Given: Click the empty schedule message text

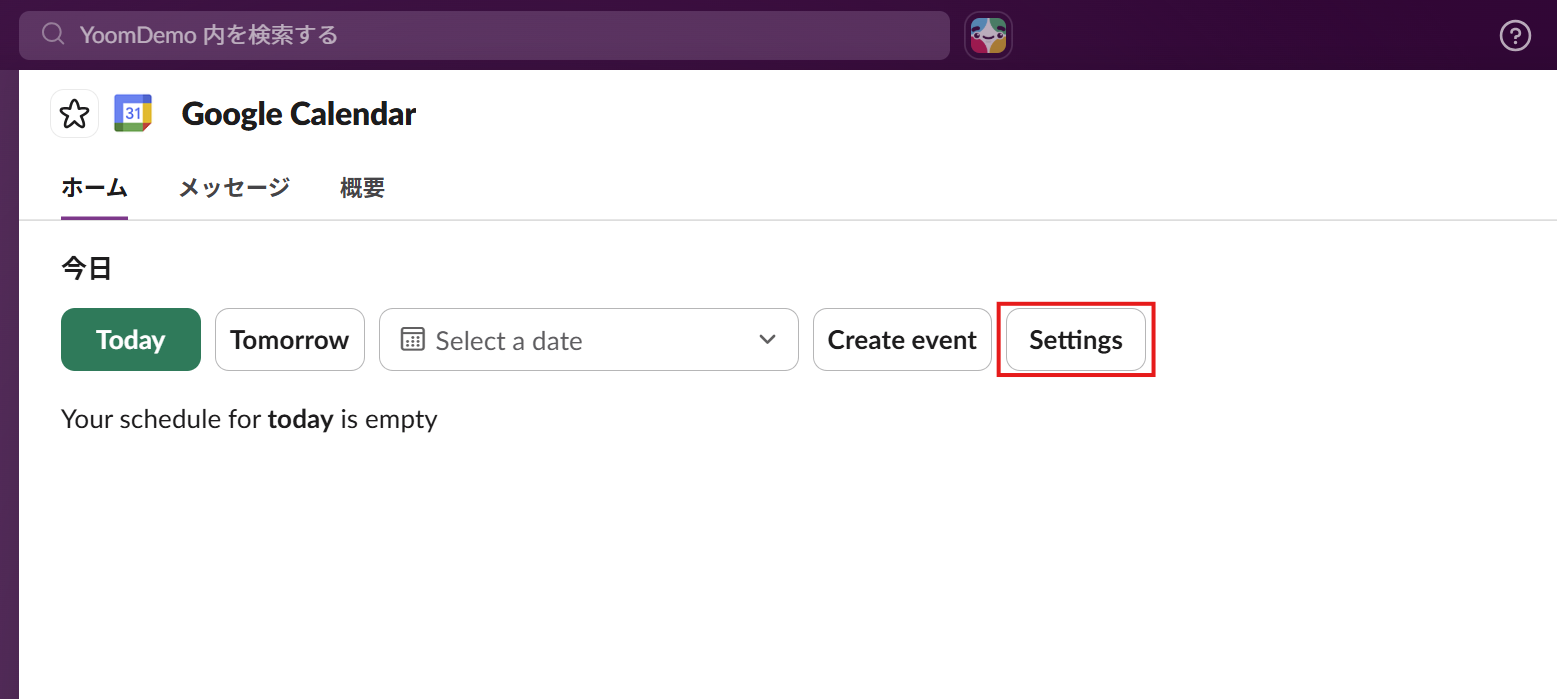Looking at the screenshot, I should 250,419.
